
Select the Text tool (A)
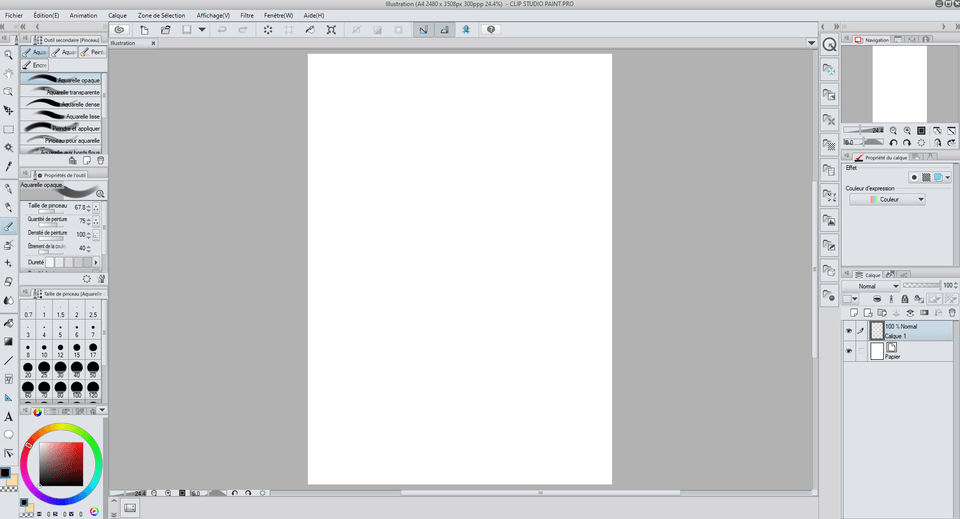(8, 416)
